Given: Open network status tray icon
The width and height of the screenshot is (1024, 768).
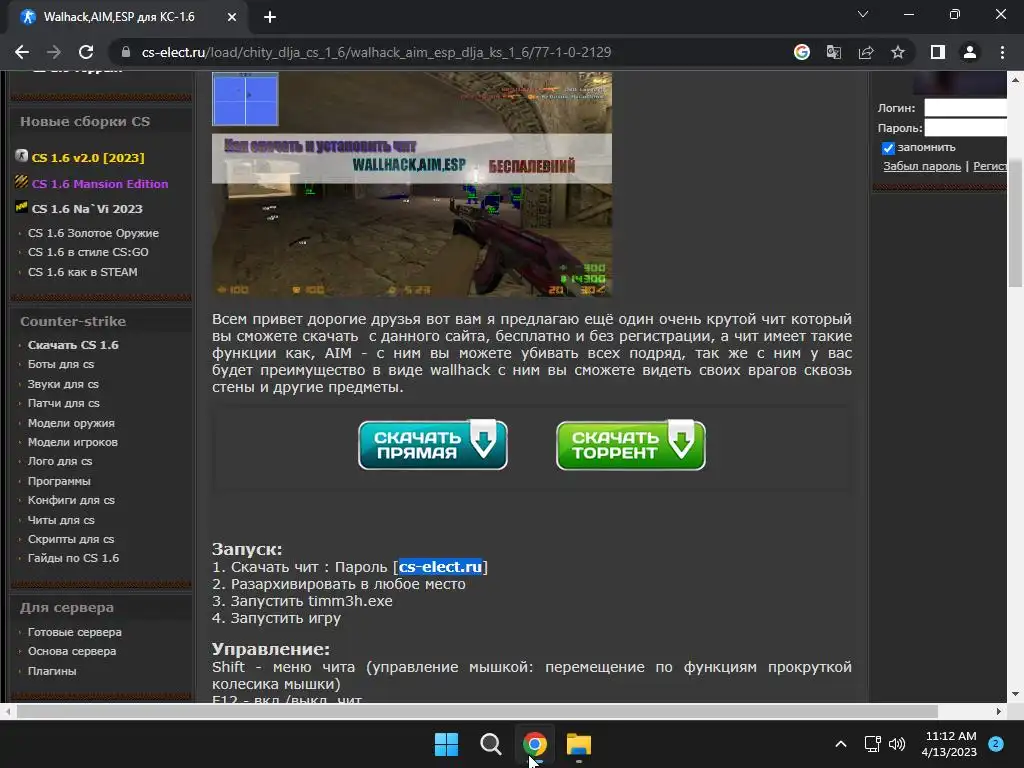Looking at the screenshot, I should 872,744.
